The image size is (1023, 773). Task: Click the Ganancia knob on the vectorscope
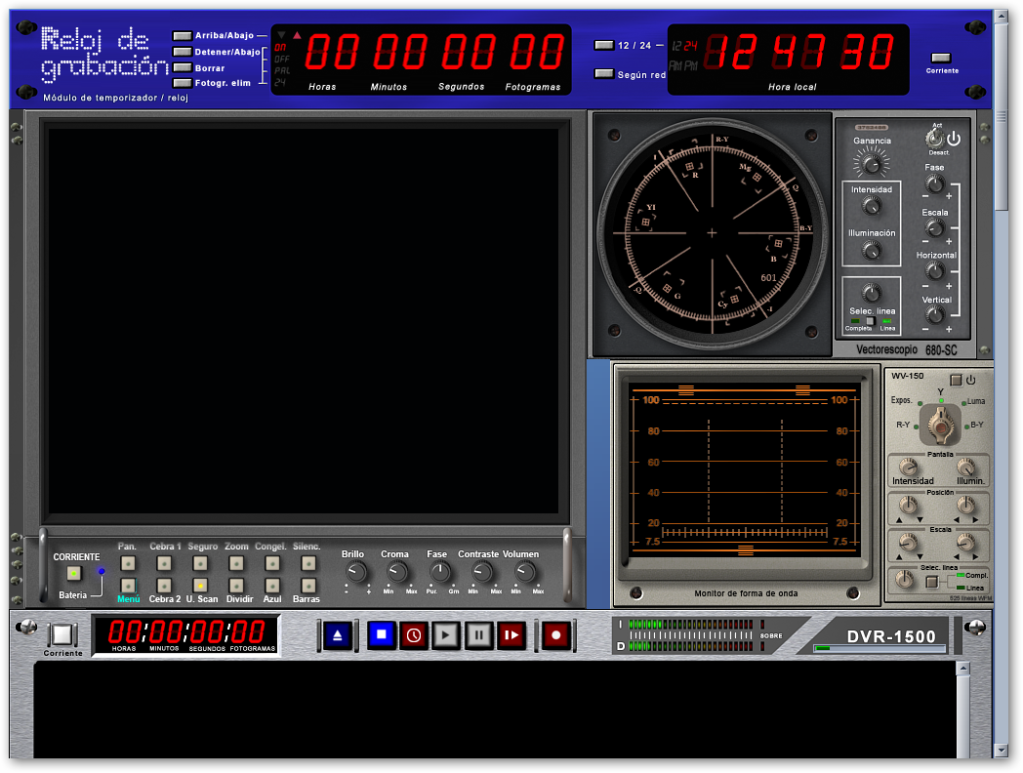point(871,162)
